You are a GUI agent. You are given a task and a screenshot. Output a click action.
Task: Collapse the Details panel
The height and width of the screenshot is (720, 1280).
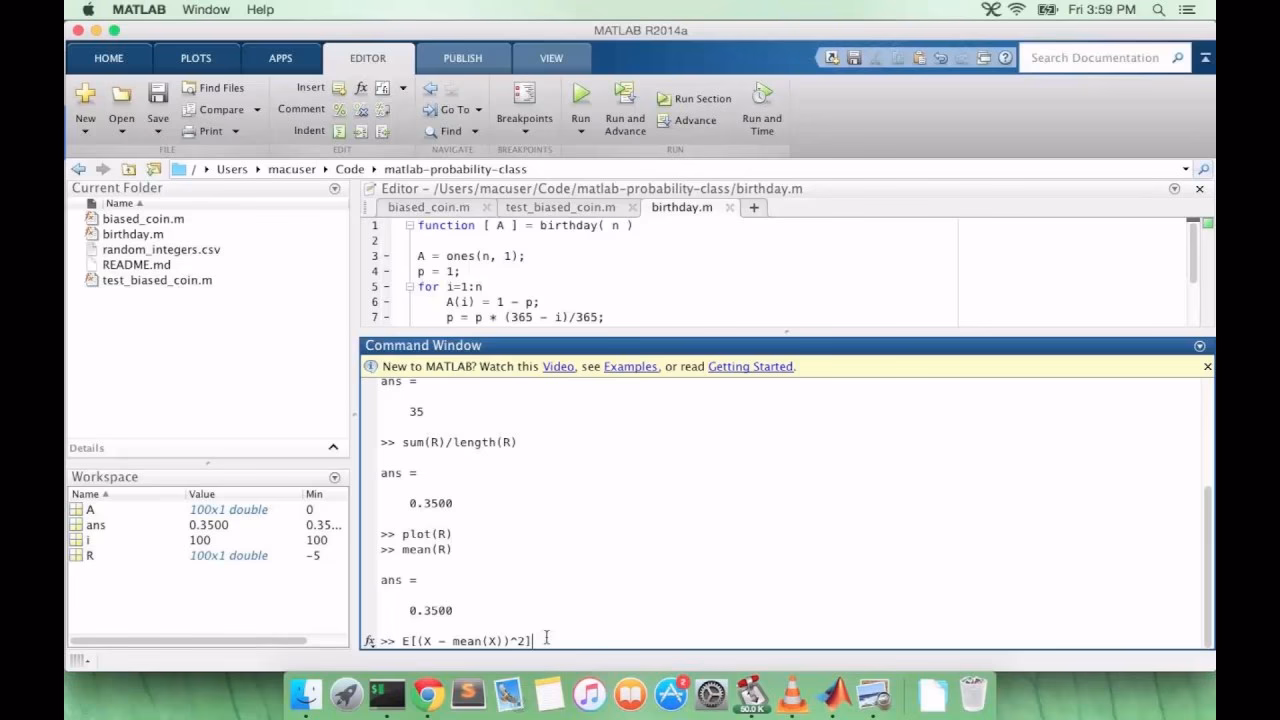[334, 447]
